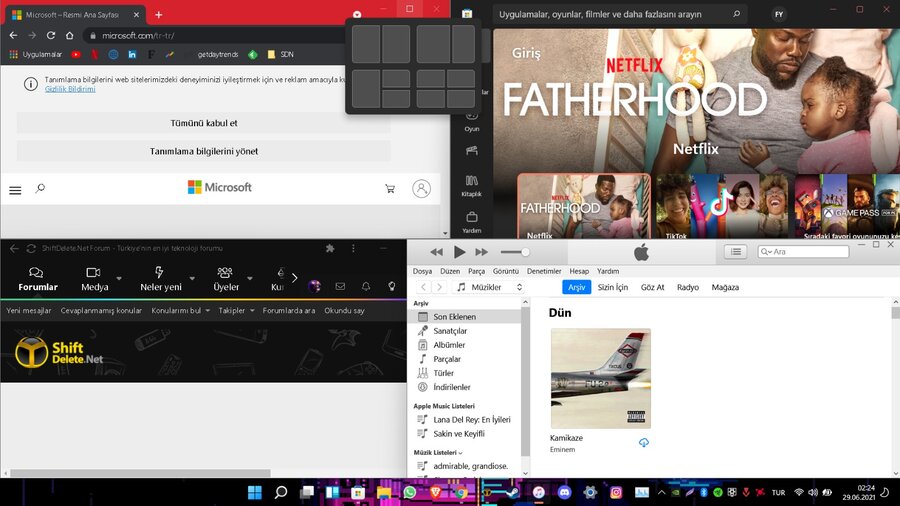The width and height of the screenshot is (900, 506).
Task: Click the Windows Start button on taskbar
Action: click(x=255, y=492)
